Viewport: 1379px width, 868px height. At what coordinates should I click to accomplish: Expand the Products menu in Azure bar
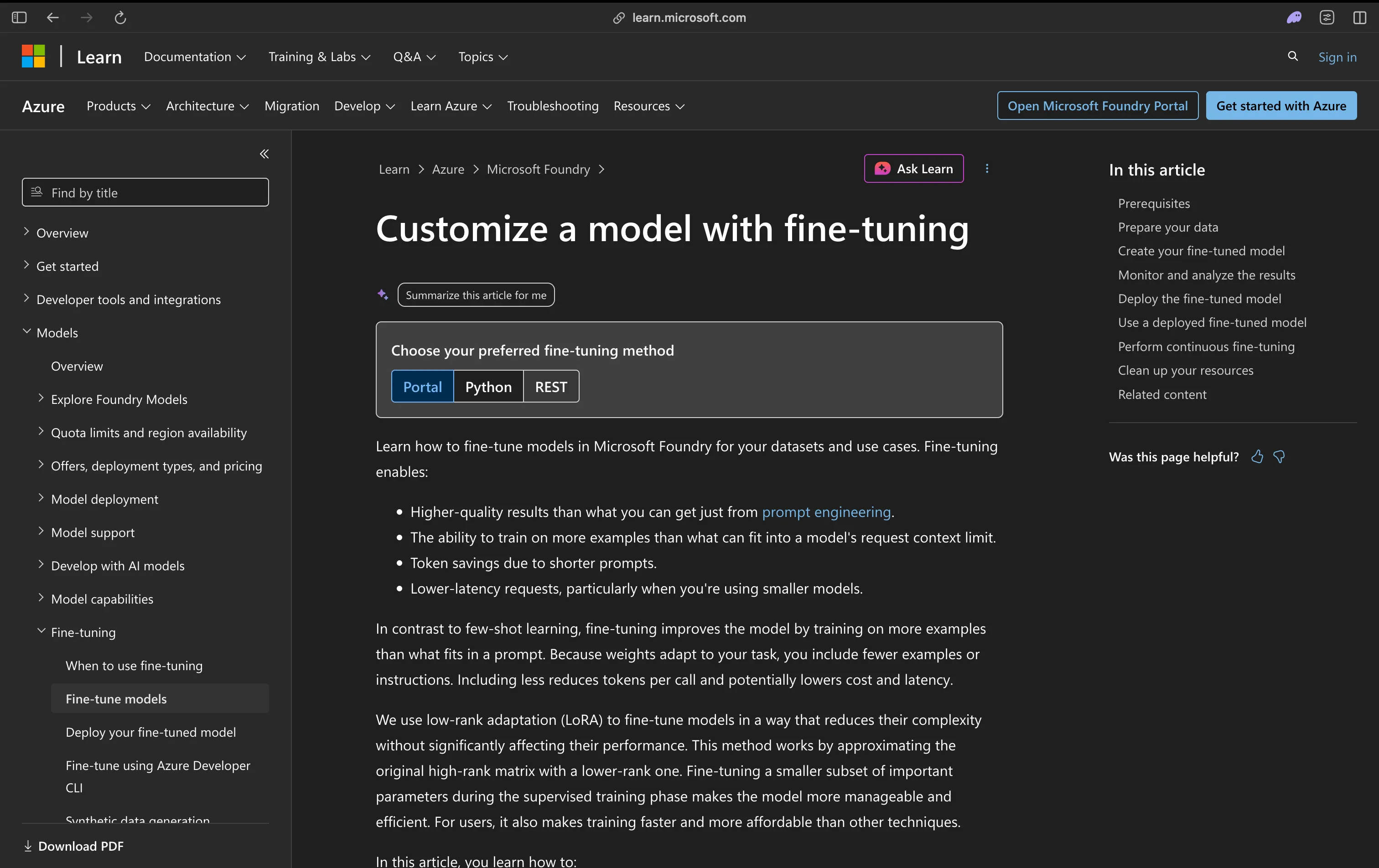coord(119,106)
